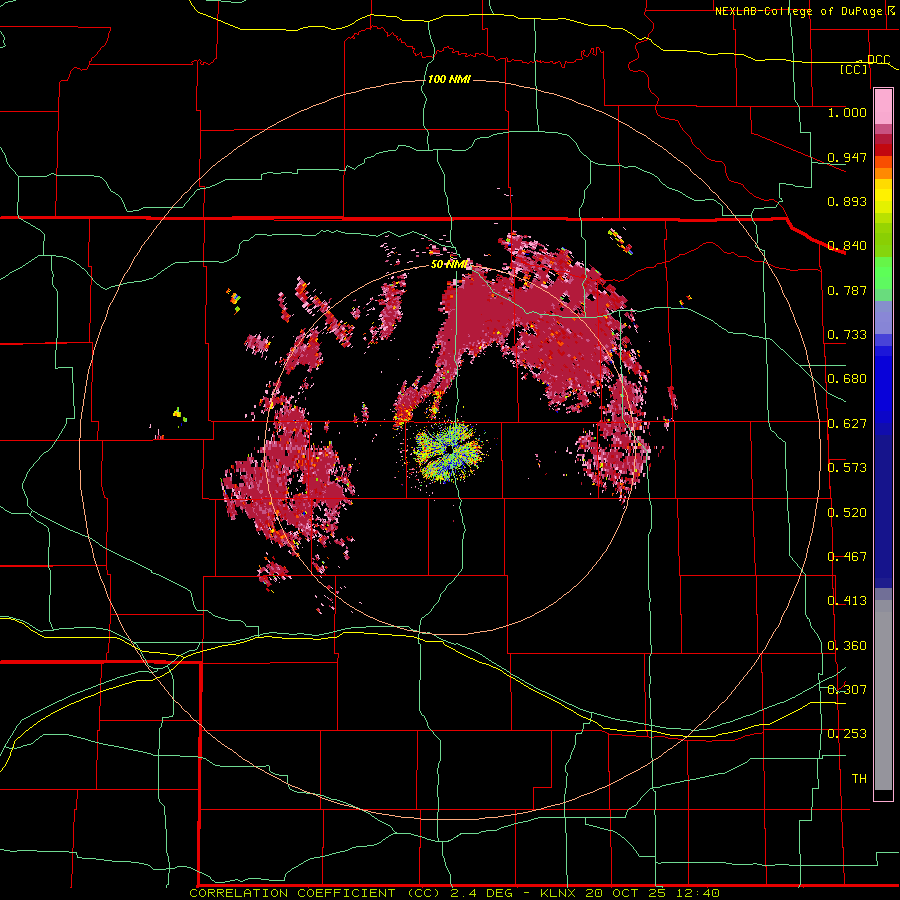Click the KLNX 20 OCT 25 12:40 timestamp
The height and width of the screenshot is (900, 900).
click(x=630, y=893)
